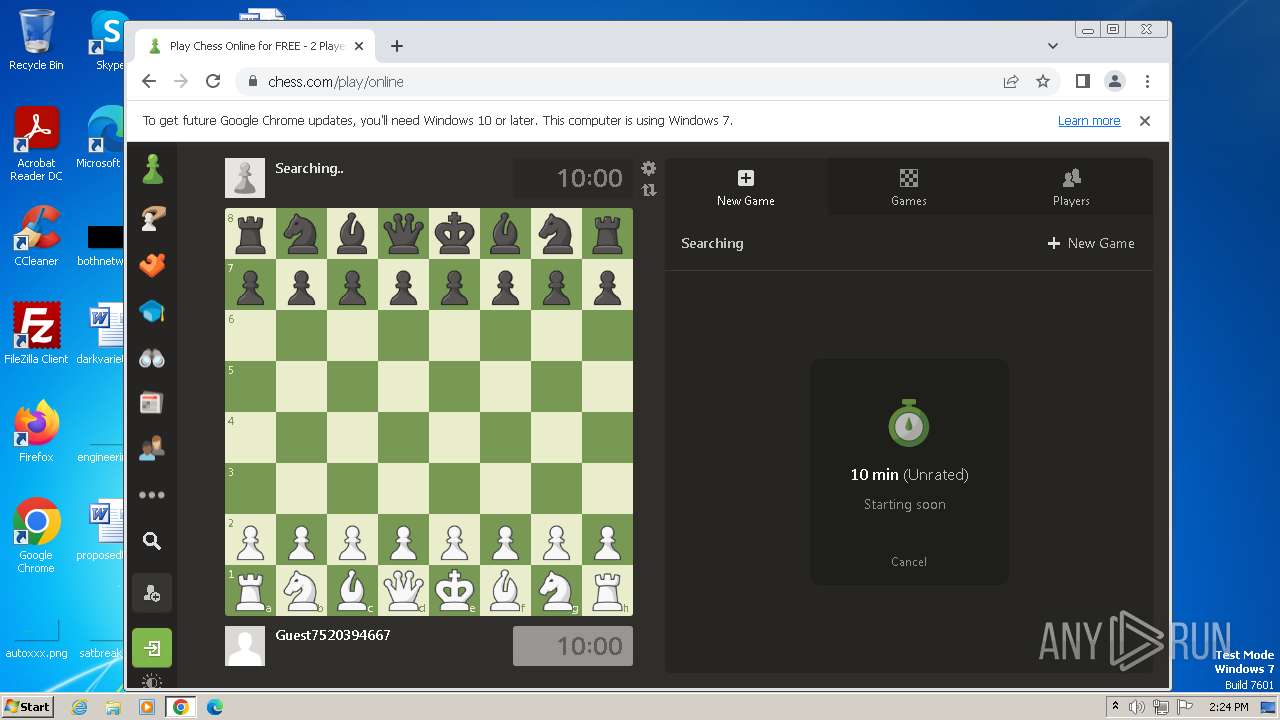Image resolution: width=1280 pixels, height=720 pixels.
Task: Open board settings gear icon
Action: point(648,168)
